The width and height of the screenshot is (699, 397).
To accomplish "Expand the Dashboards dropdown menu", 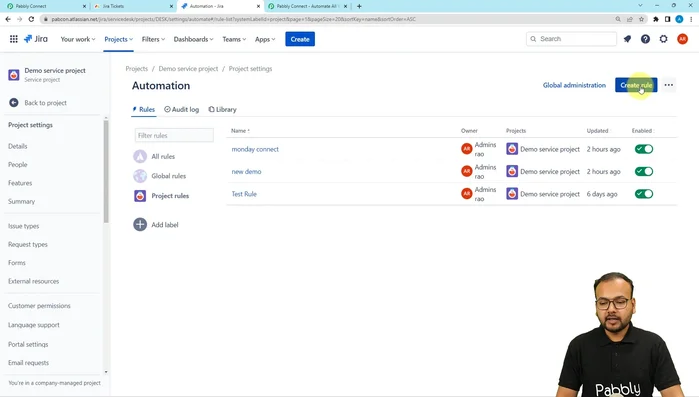I will tap(193, 39).
